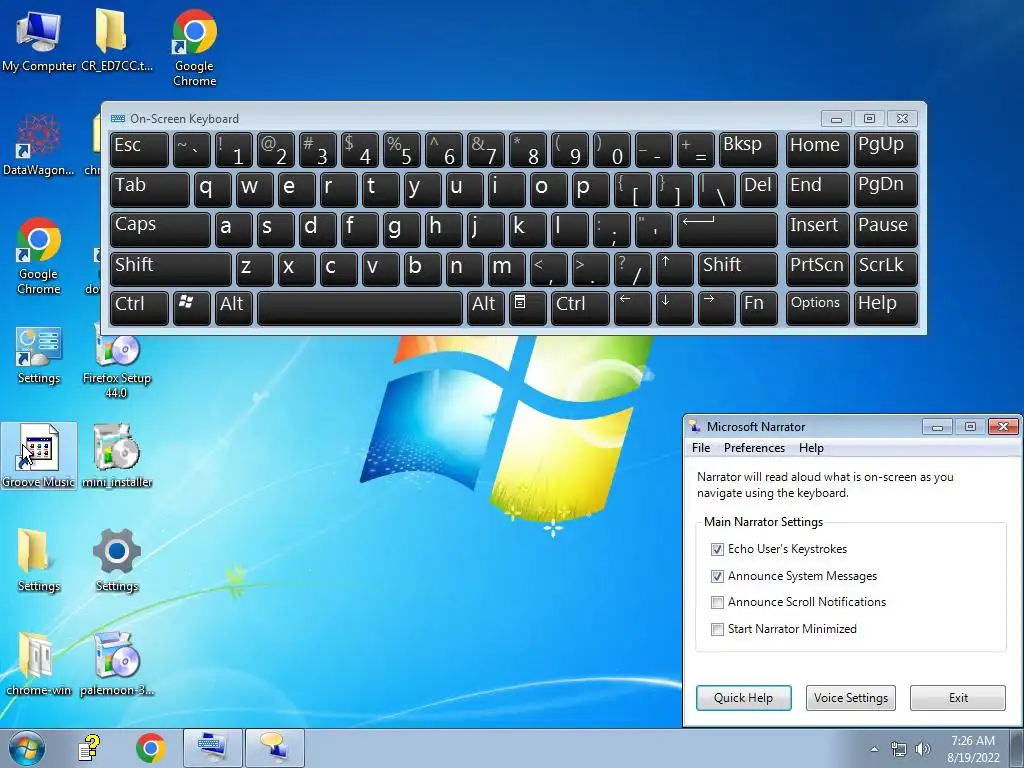Open the Windows Start menu

pos(26,748)
